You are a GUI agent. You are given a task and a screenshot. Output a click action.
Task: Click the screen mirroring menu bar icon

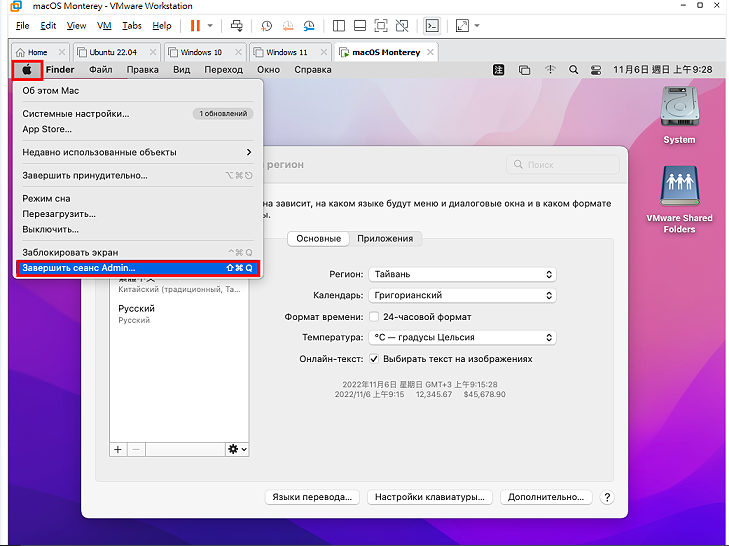[x=524, y=70]
